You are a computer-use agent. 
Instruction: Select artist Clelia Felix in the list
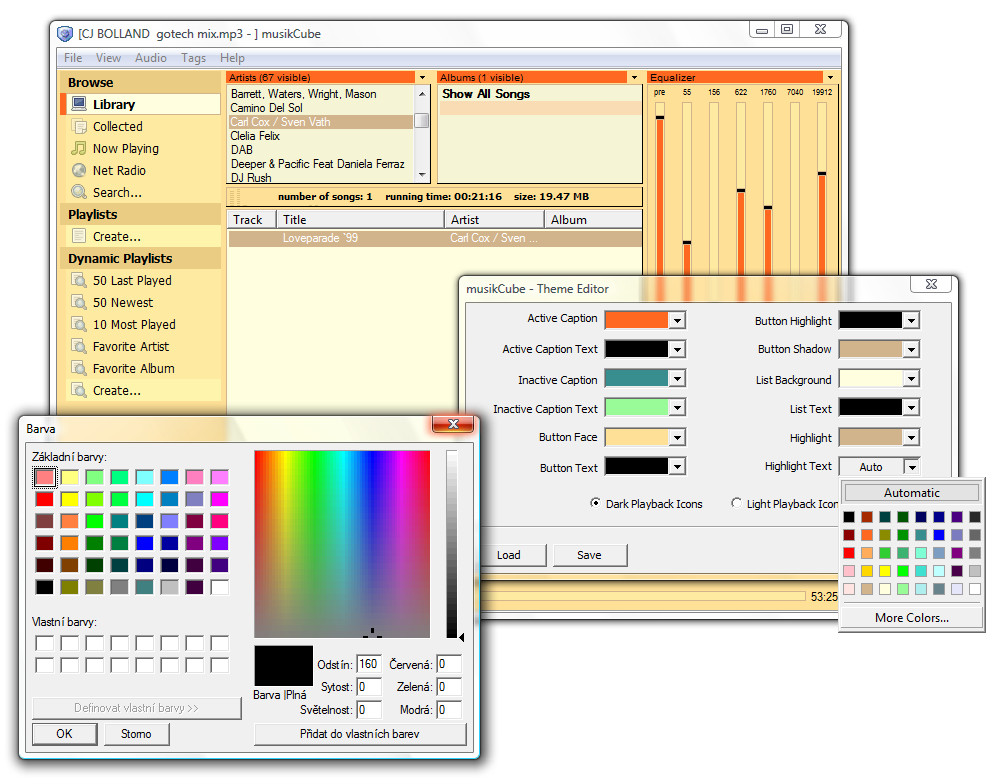pyautogui.click(x=320, y=136)
